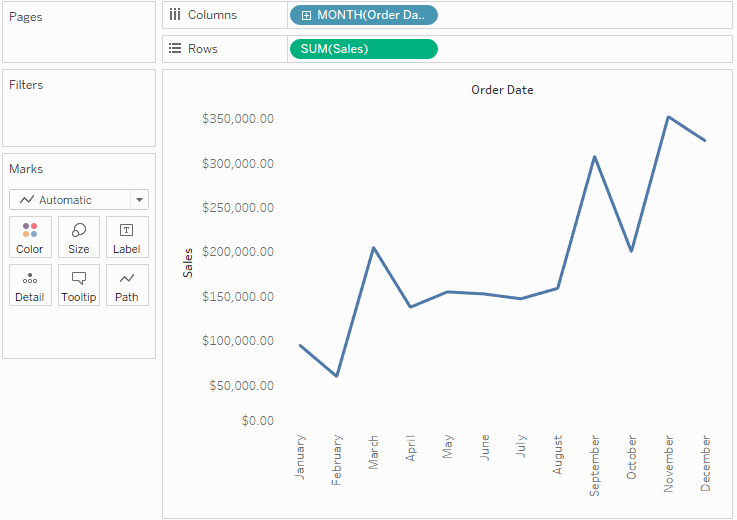Click the Columns shelf label
Image resolution: width=737 pixels, height=520 pixels.
click(212, 15)
